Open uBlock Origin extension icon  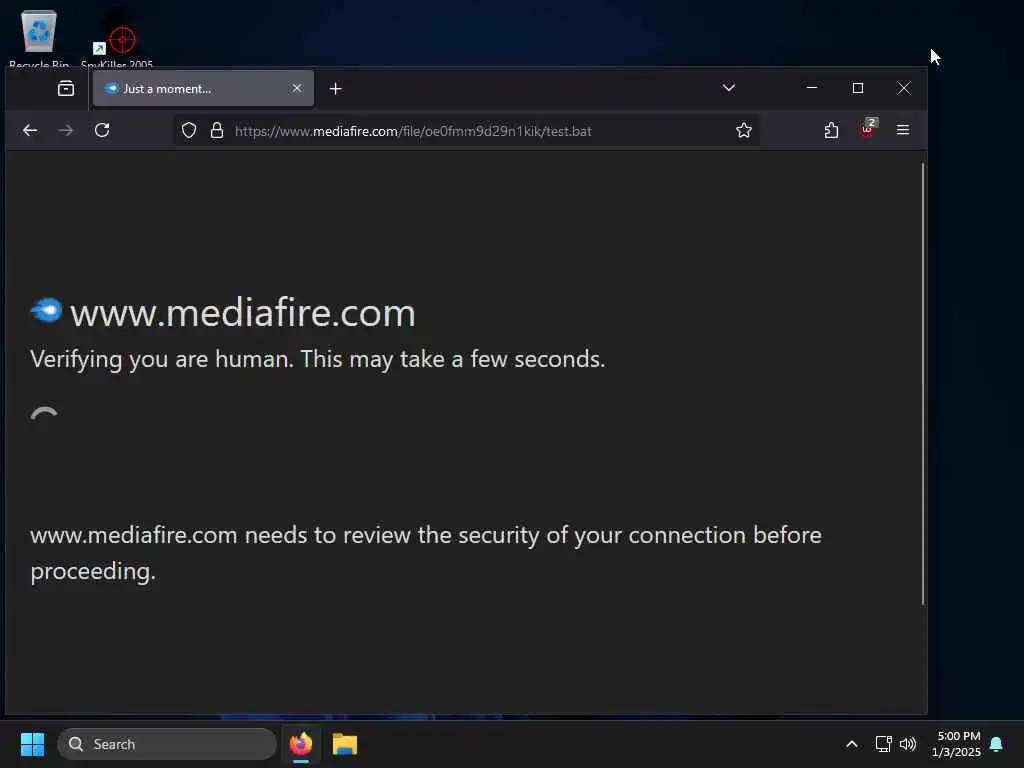(x=868, y=129)
